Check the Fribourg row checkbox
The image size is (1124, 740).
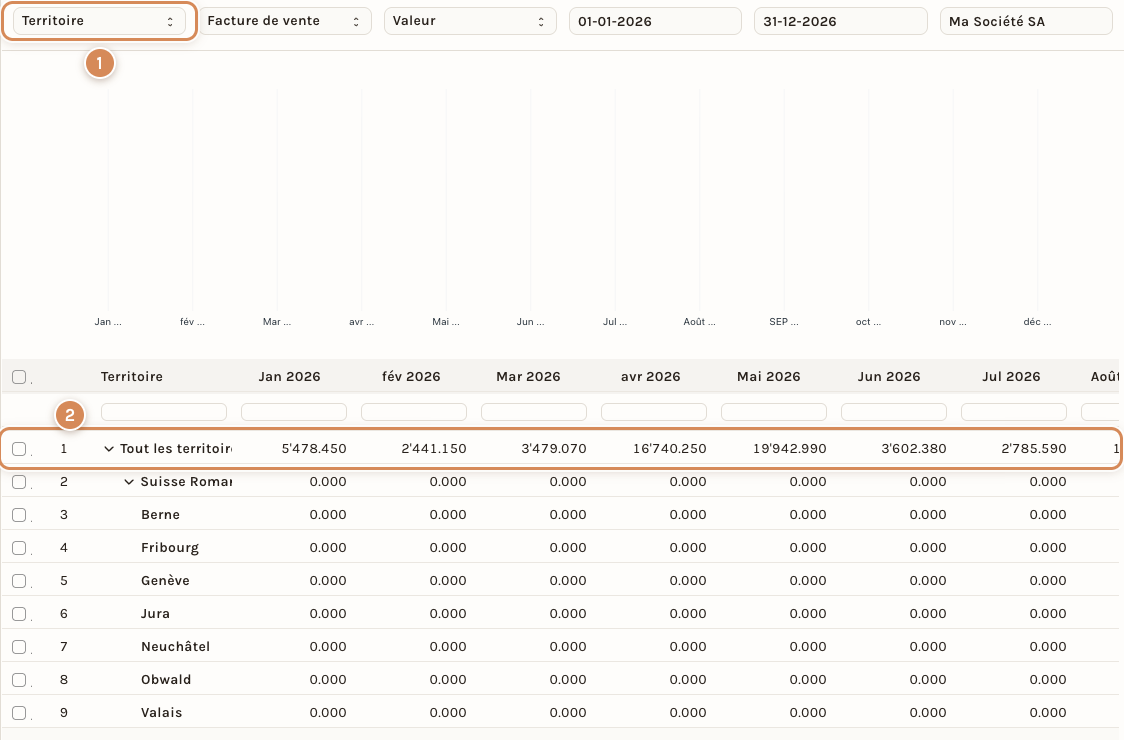pos(19,548)
